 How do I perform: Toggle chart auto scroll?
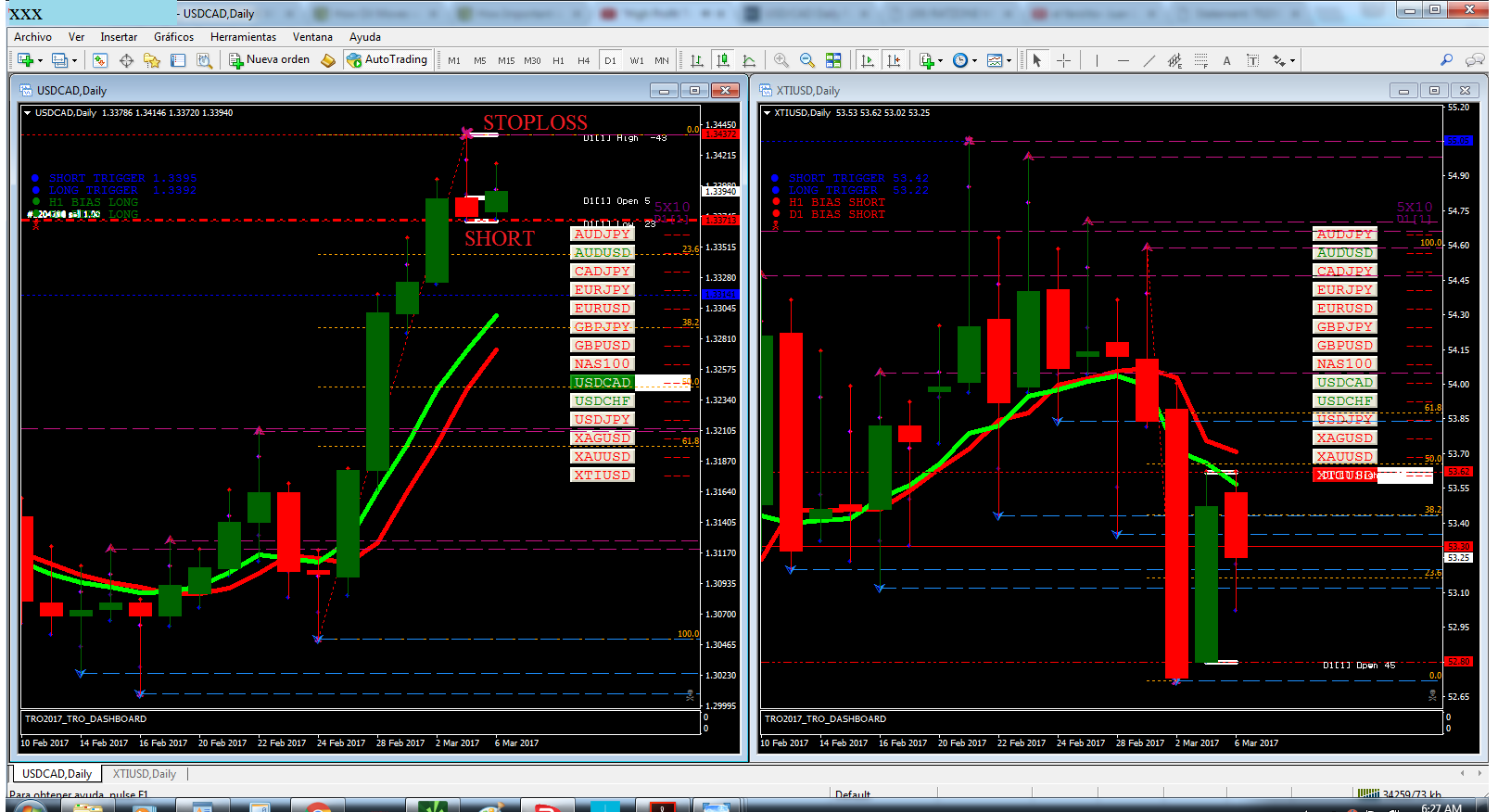pyautogui.click(x=867, y=60)
